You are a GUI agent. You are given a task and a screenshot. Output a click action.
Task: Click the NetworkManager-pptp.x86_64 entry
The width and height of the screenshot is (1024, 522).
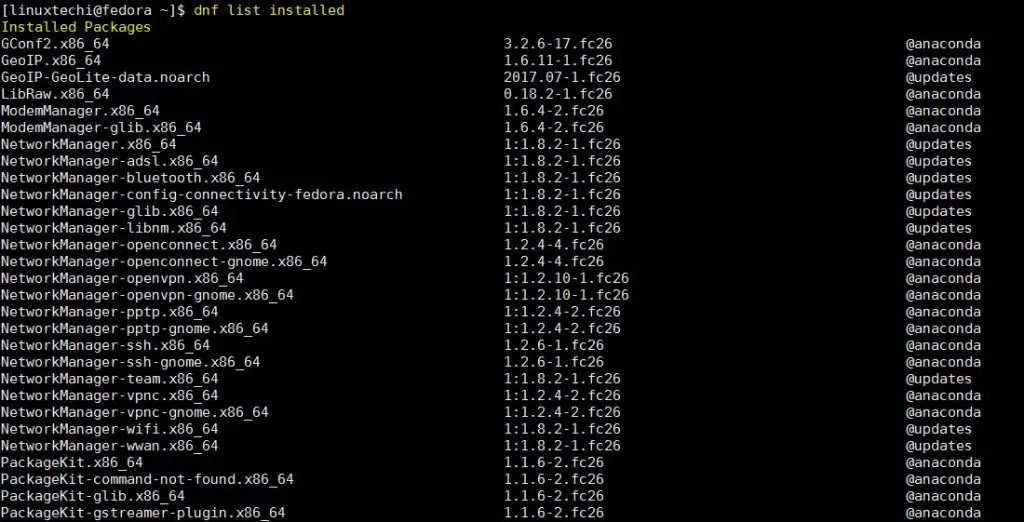pyautogui.click(x=110, y=312)
